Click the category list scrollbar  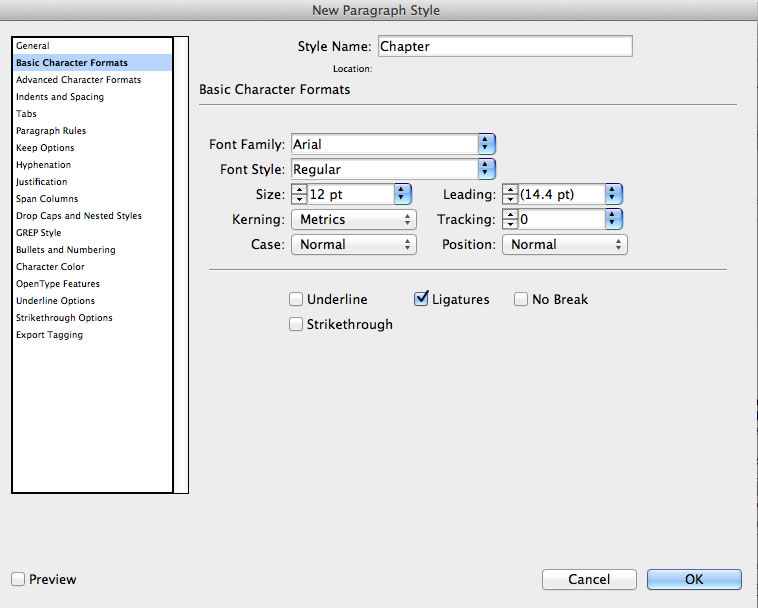[181, 265]
